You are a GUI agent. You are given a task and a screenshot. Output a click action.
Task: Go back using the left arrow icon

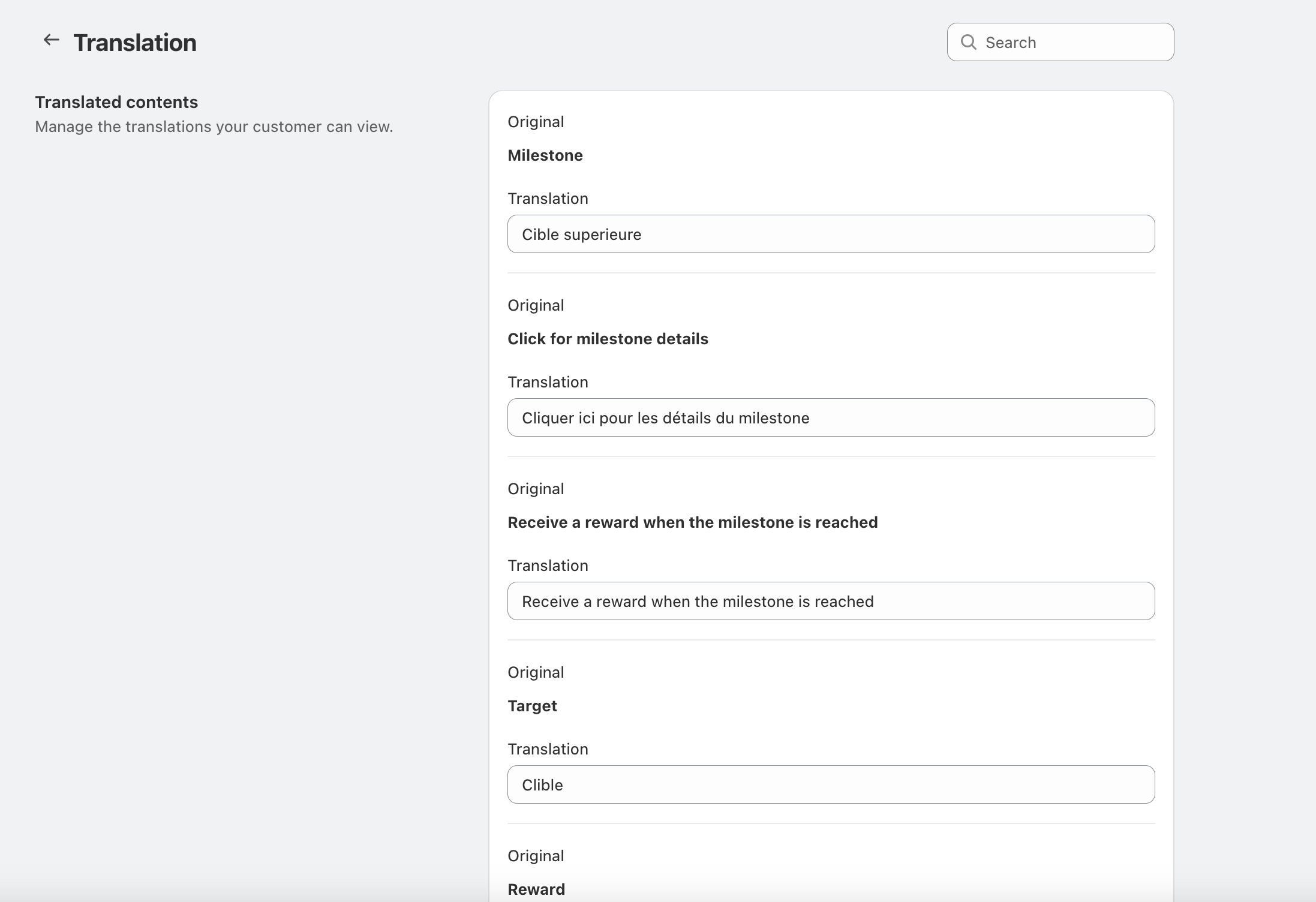[52, 40]
